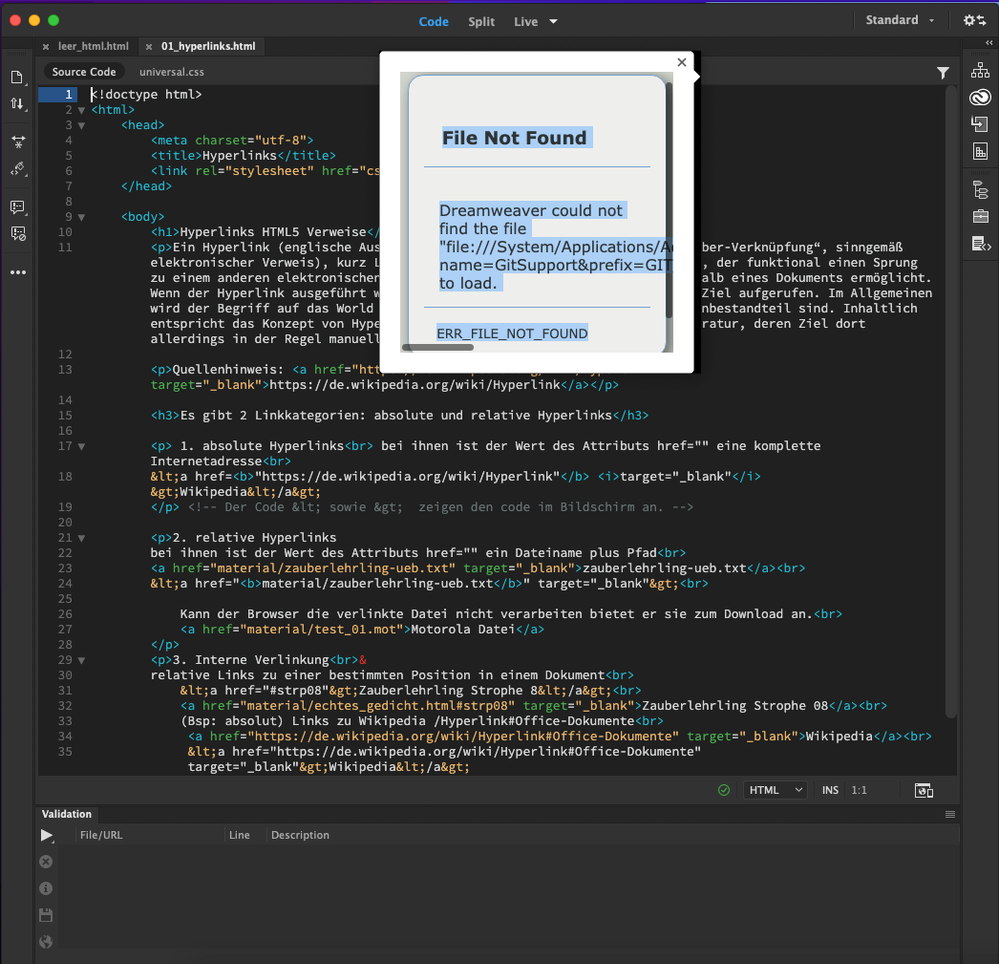This screenshot has width=999, height=964.
Task: Open the Files panel icon
Action: point(979,70)
